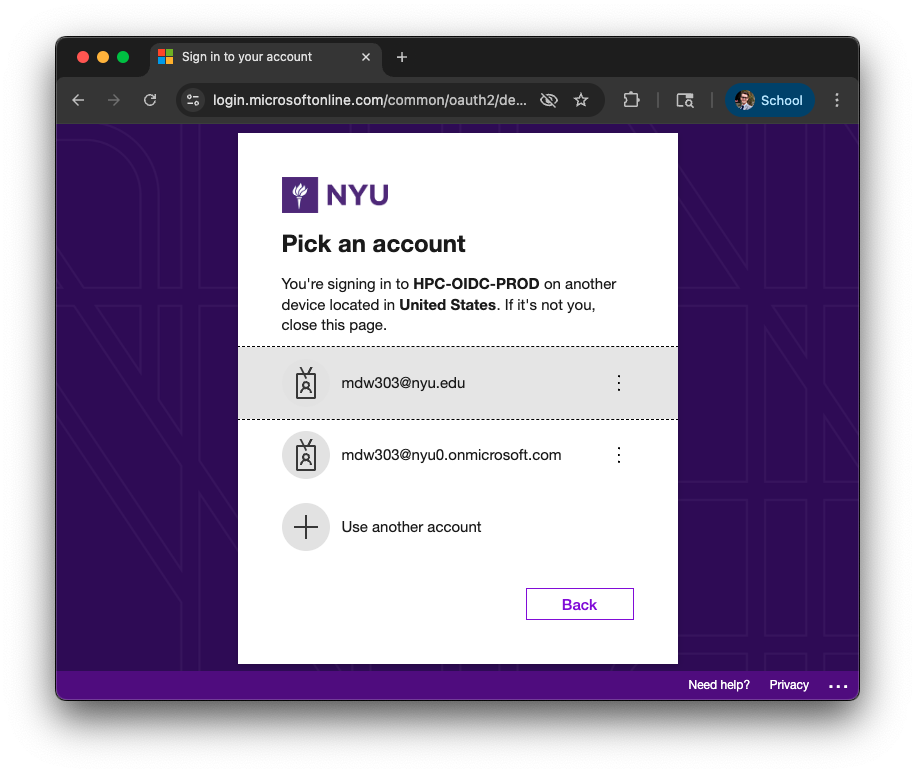The width and height of the screenshot is (915, 772).
Task: Open the School profile button
Action: click(x=770, y=100)
